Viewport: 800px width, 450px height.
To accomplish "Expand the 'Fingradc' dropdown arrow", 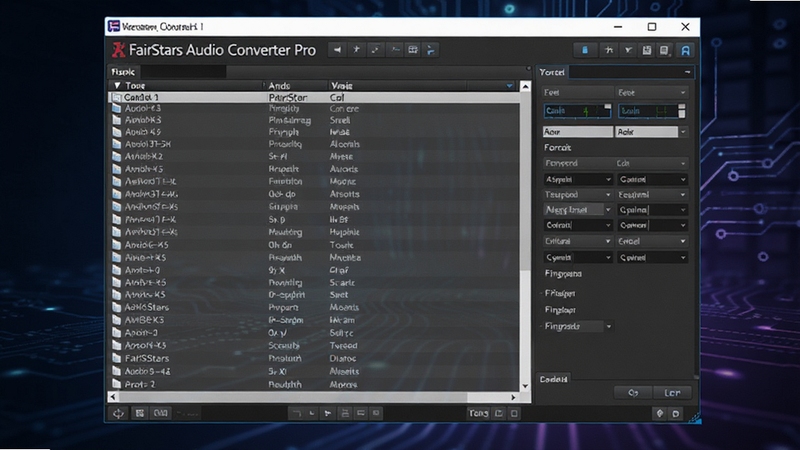I will coord(608,326).
